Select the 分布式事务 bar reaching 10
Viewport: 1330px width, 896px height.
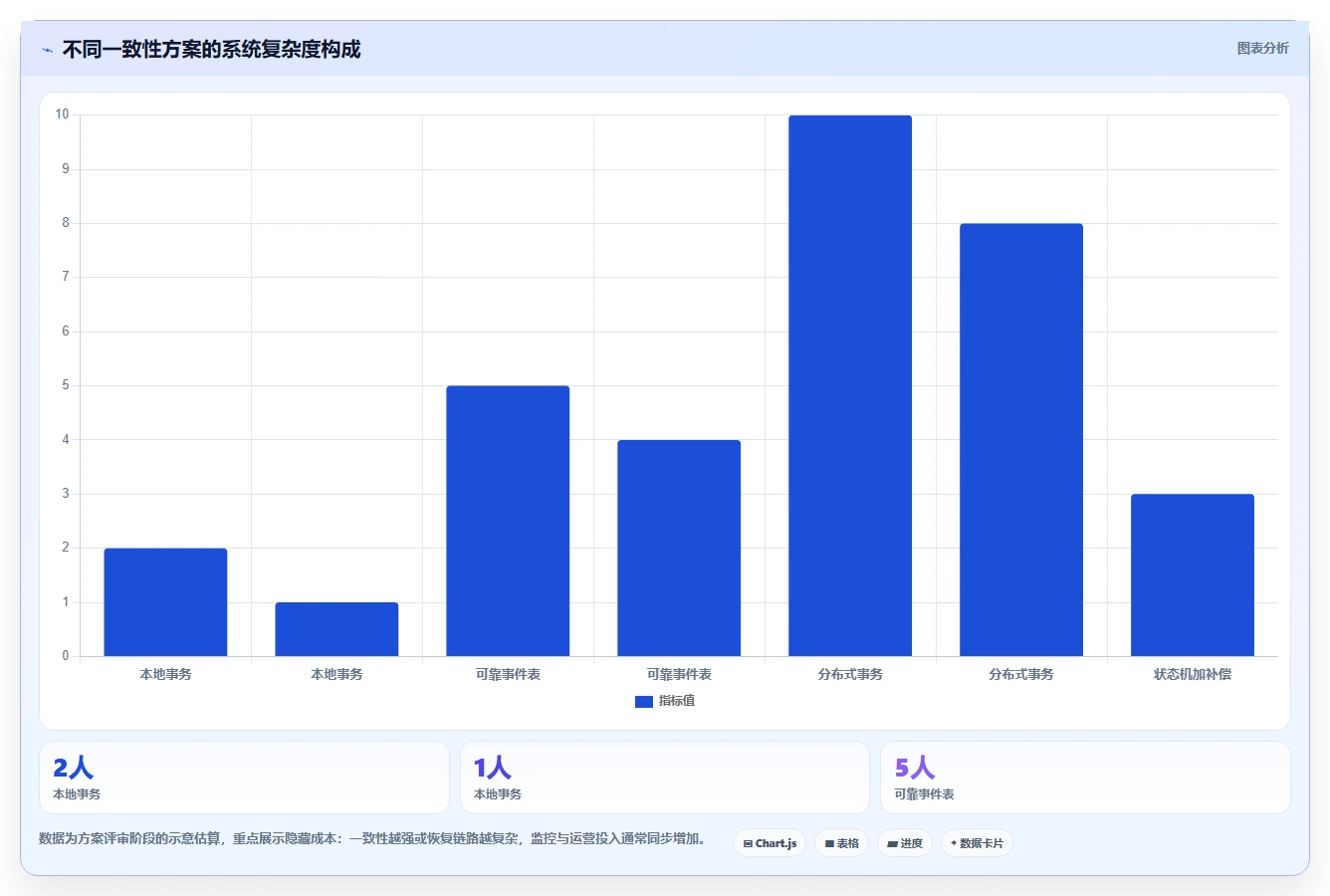click(850, 385)
